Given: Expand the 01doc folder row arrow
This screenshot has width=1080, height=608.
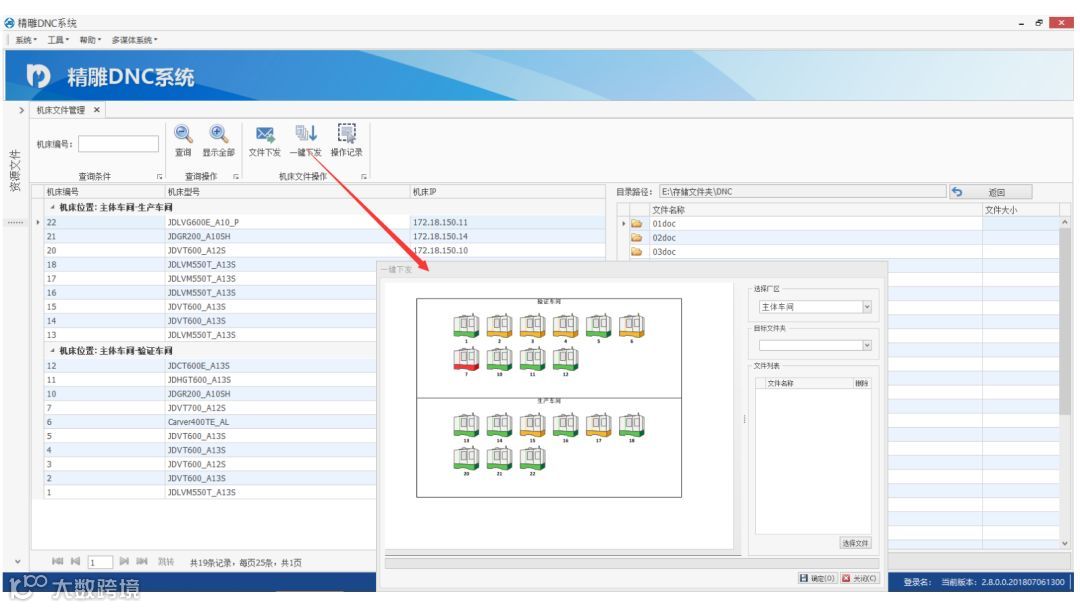Looking at the screenshot, I should pyautogui.click(x=623, y=224).
